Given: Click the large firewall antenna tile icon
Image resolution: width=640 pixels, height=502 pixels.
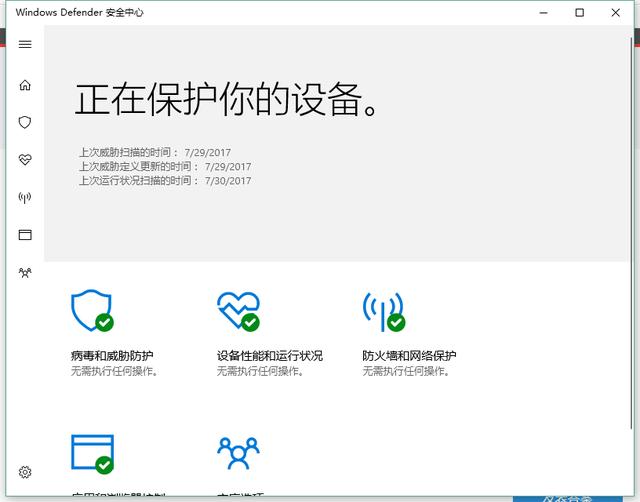Looking at the screenshot, I should tap(384, 311).
